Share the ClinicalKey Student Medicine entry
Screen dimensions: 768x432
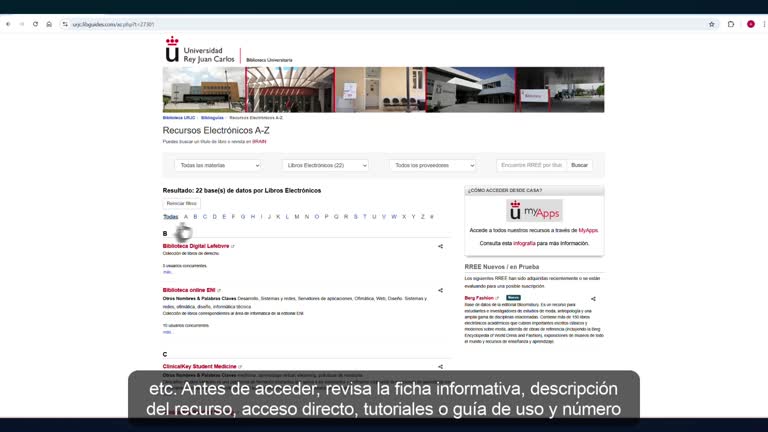coord(440,367)
